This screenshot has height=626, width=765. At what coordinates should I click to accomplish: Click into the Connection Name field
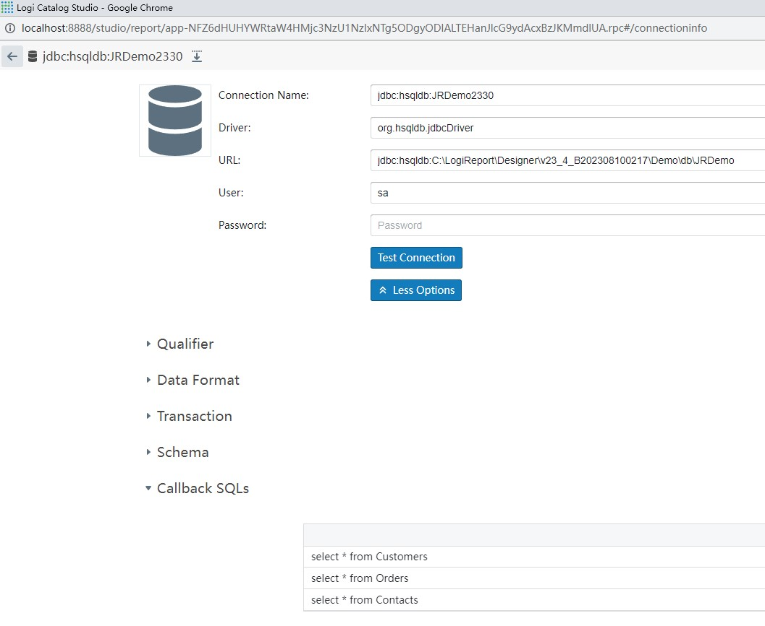(x=567, y=95)
